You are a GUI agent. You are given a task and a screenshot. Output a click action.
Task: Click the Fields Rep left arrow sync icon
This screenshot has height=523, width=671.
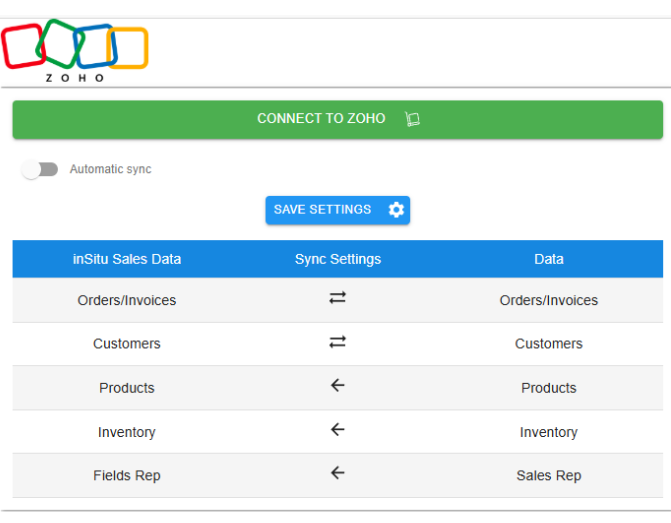[x=338, y=473]
